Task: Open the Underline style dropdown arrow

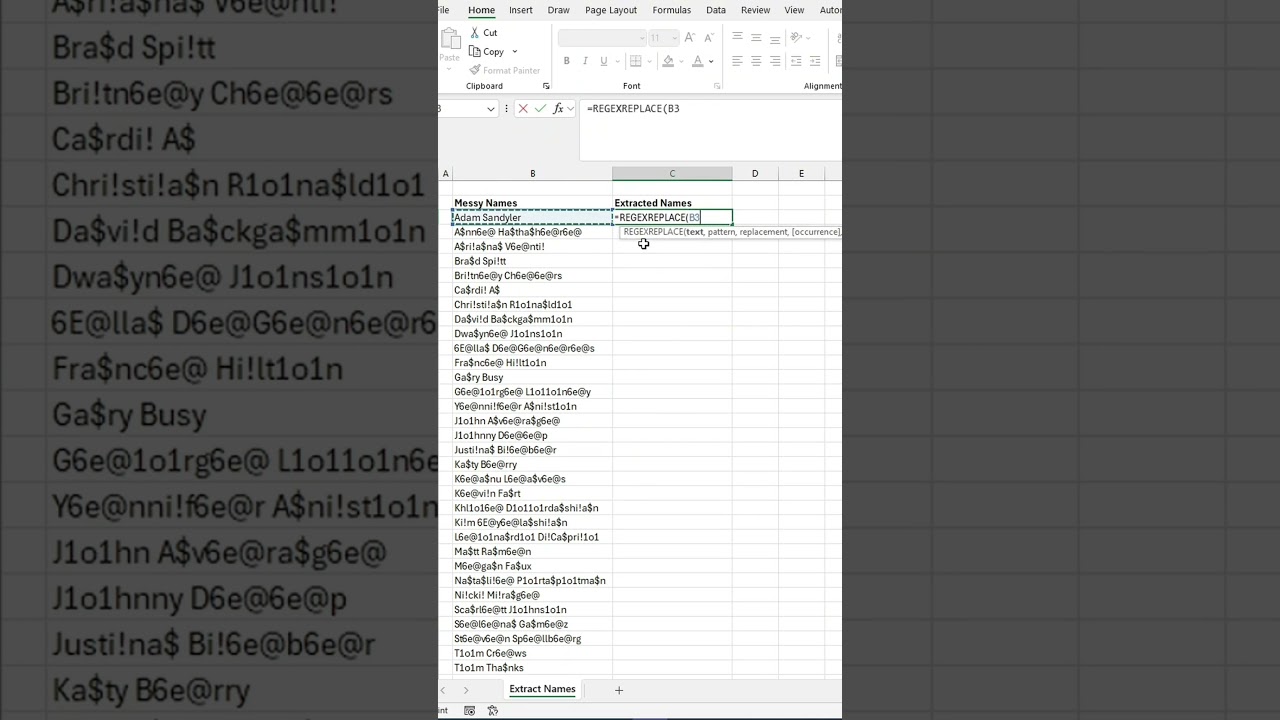Action: 616,61
